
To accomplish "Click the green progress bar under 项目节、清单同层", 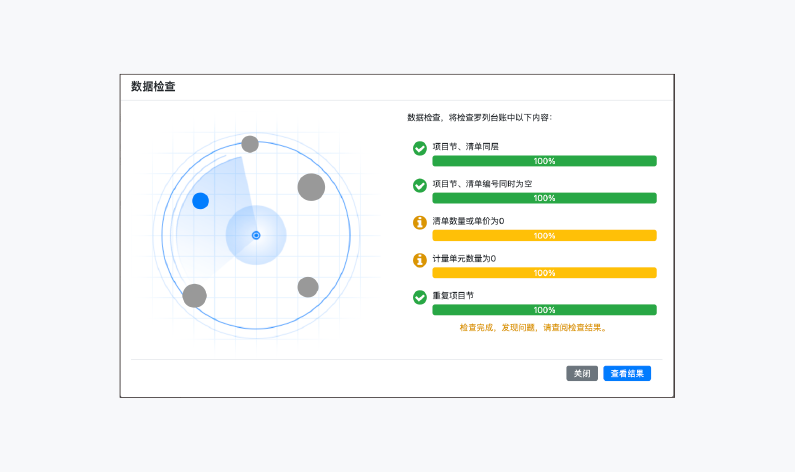I will (x=544, y=161).
